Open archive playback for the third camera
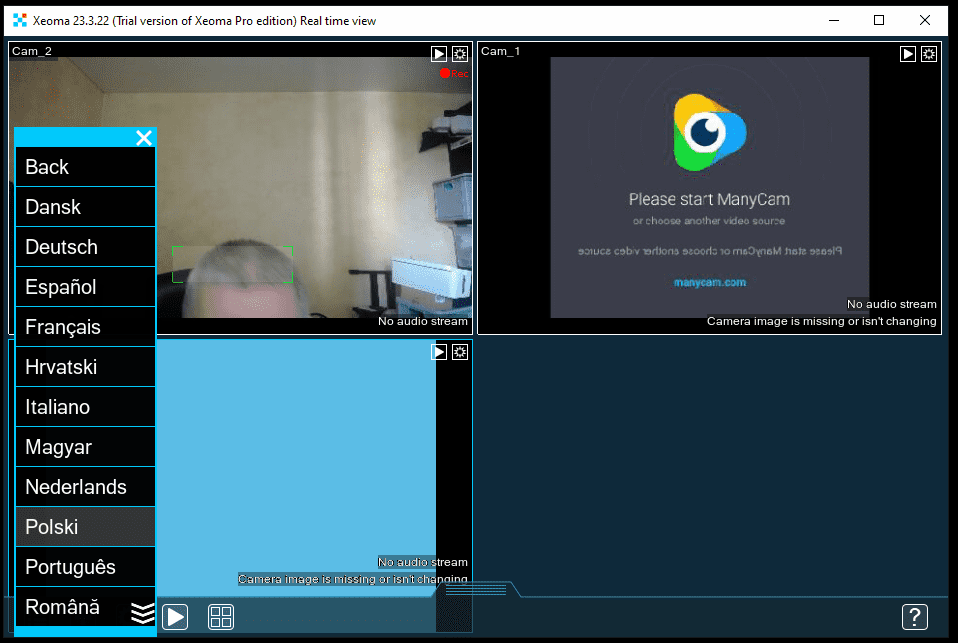 439,352
